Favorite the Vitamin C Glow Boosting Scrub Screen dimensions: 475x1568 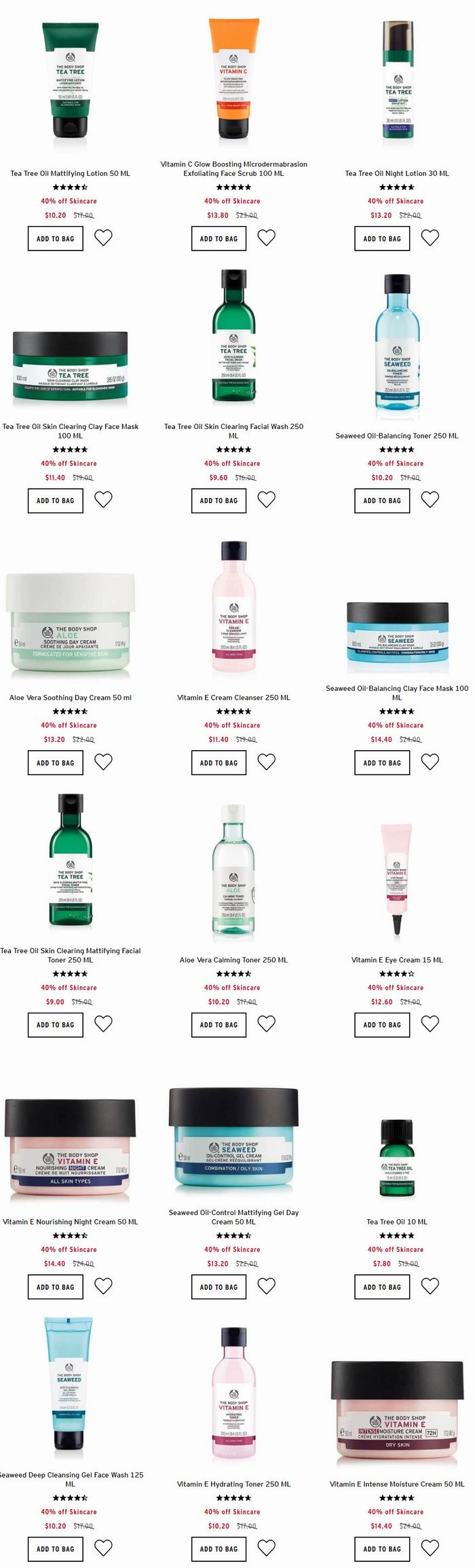[267, 238]
